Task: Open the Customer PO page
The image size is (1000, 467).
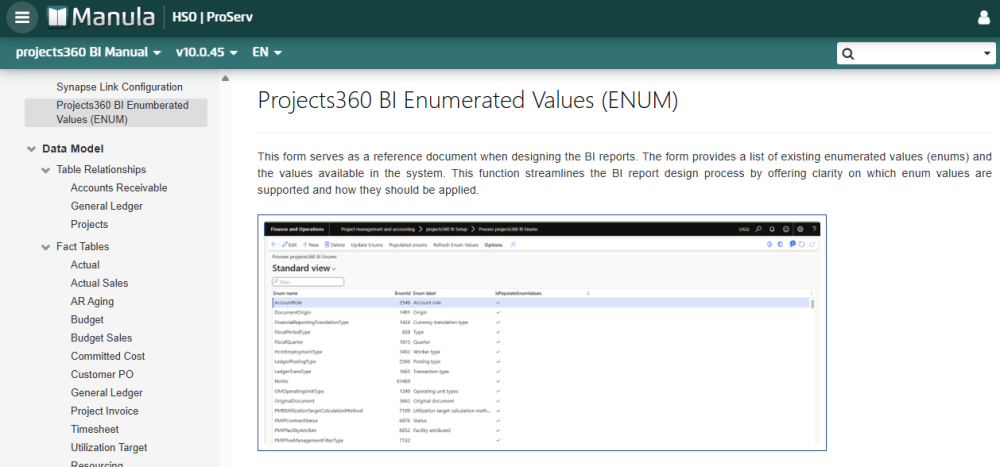Action: point(102,374)
